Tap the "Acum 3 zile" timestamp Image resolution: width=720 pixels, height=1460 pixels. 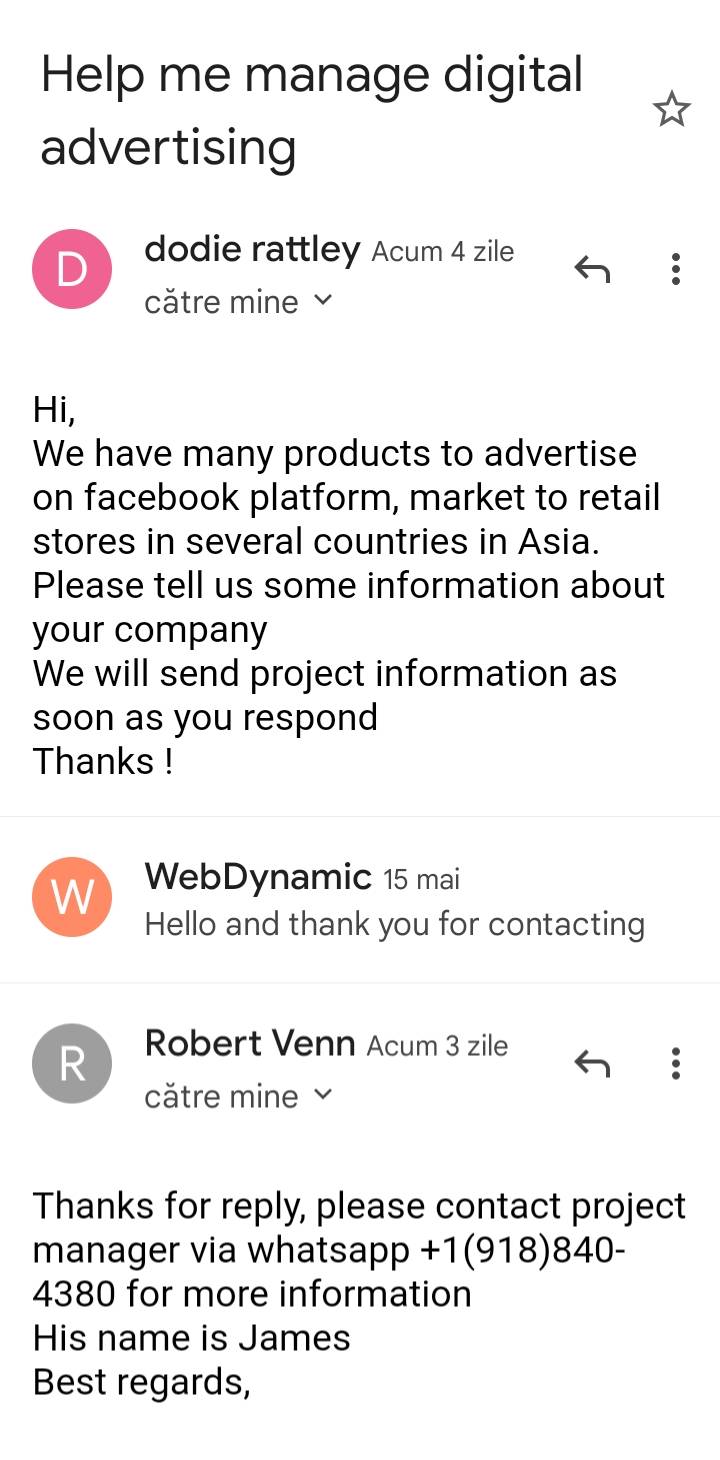(437, 1046)
